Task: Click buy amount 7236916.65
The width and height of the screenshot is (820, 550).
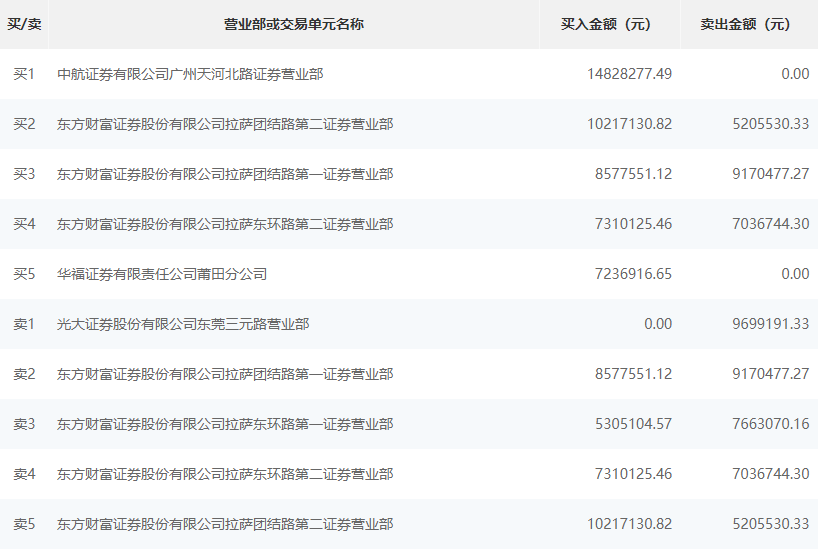Action: pos(633,274)
